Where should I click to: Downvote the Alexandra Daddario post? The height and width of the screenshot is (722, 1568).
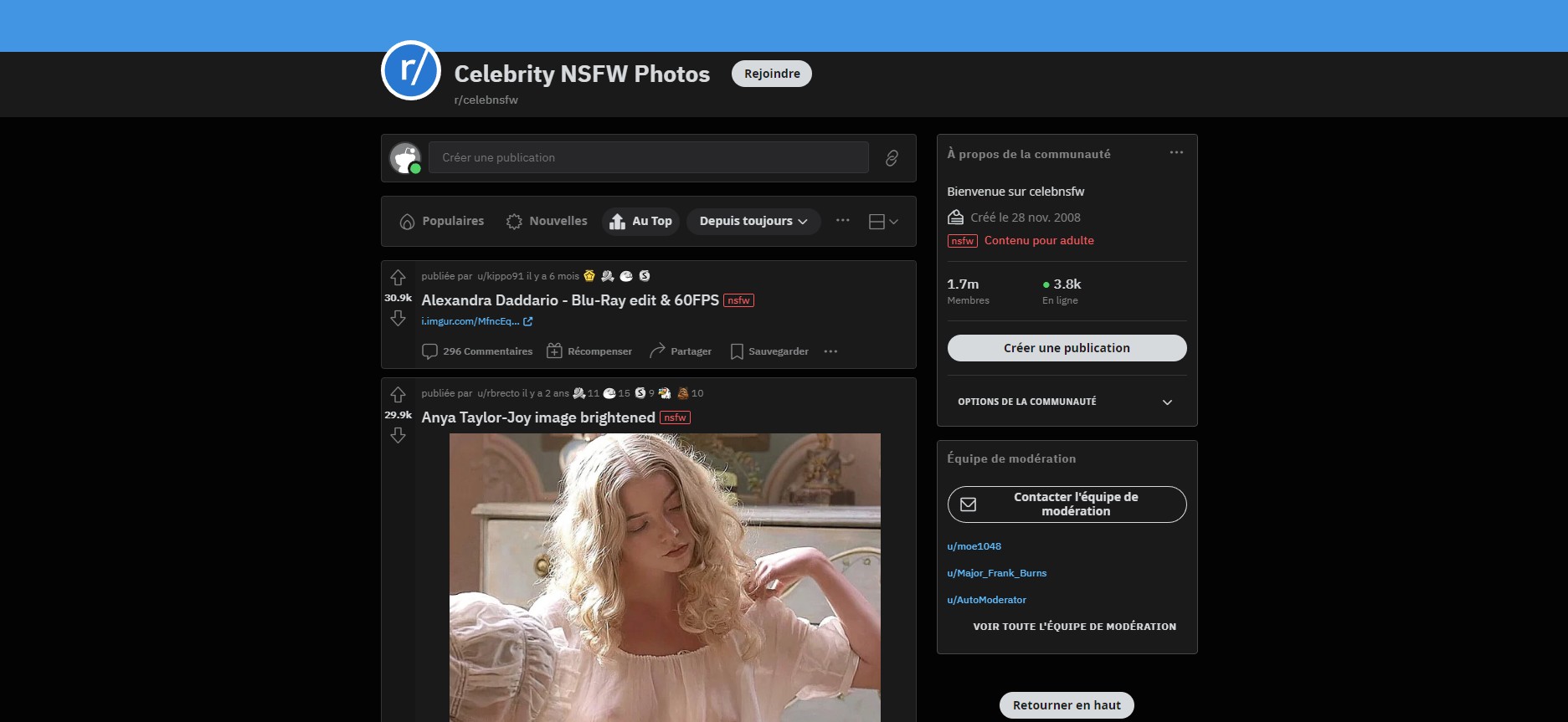(x=398, y=319)
